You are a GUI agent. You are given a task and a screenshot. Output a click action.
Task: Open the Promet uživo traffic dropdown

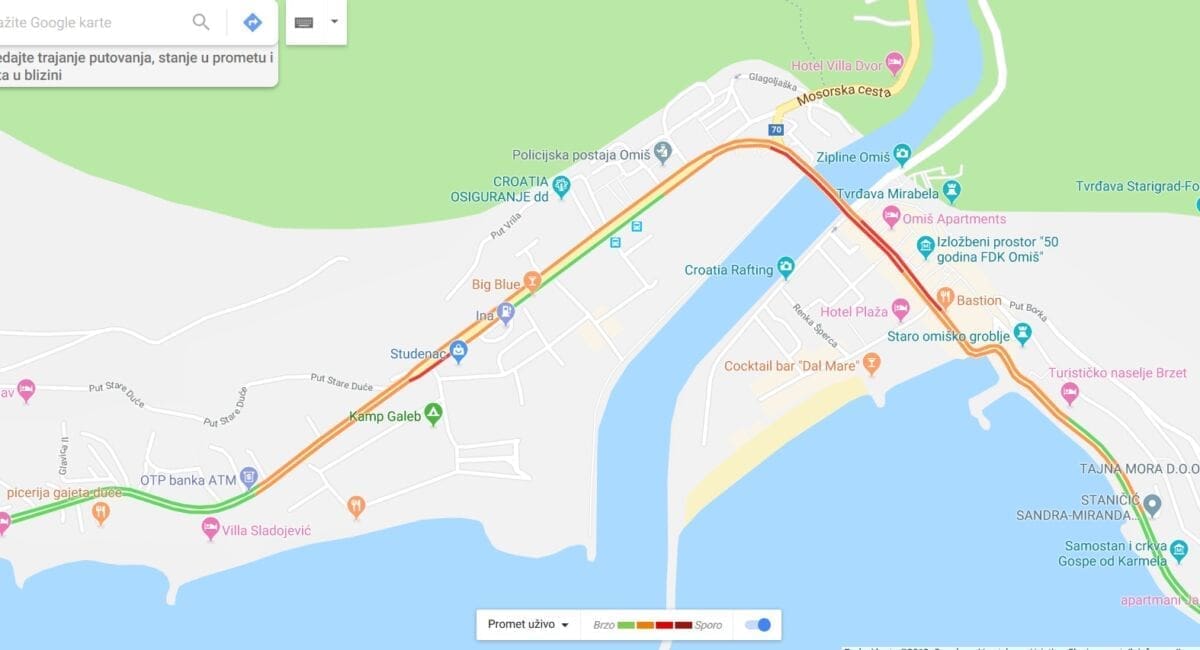pos(528,625)
